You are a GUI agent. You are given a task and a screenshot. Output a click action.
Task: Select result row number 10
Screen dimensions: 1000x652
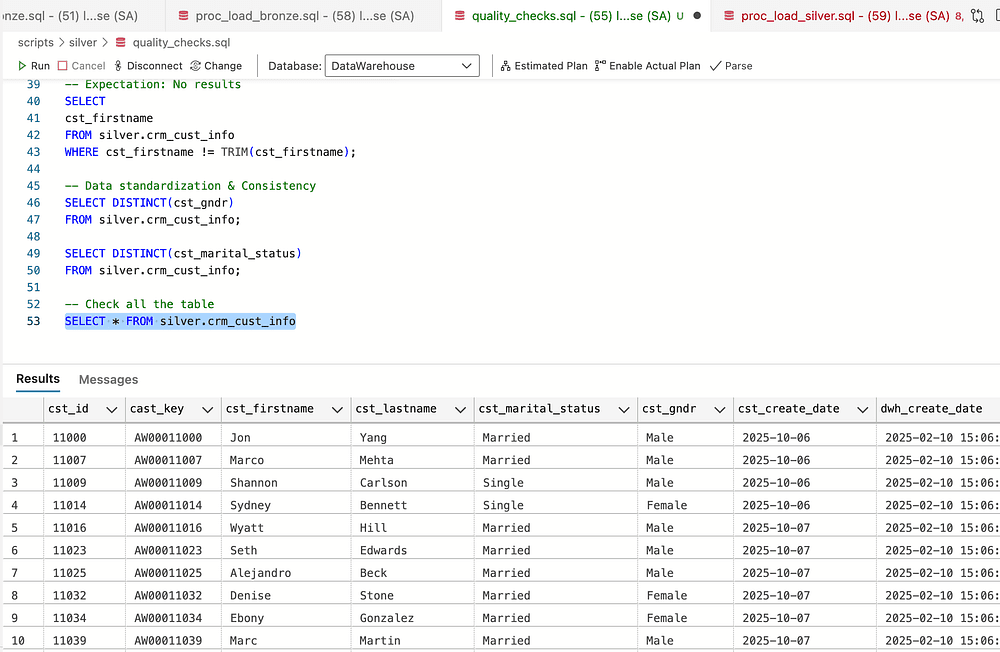coord(18,641)
